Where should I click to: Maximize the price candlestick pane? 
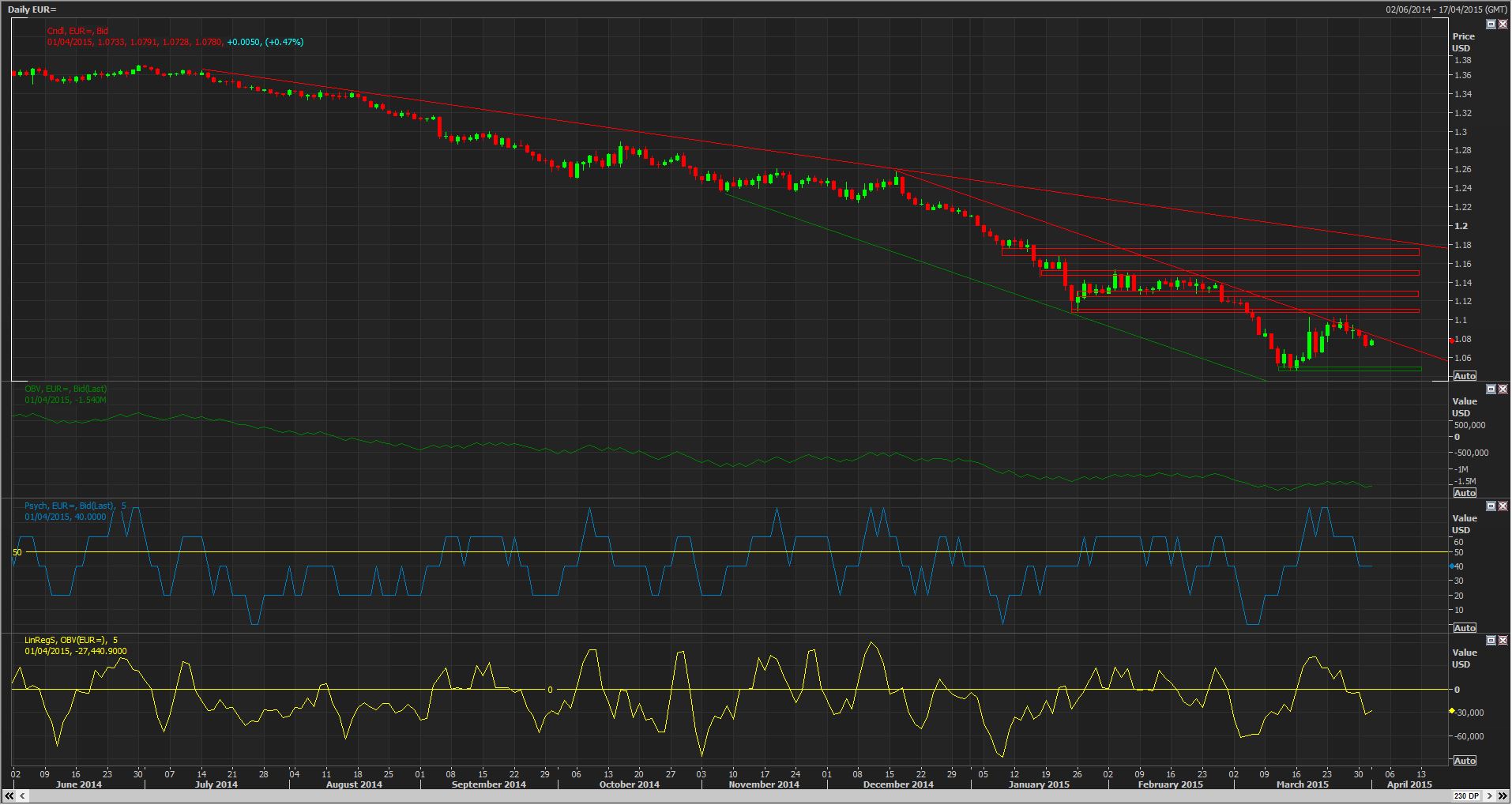click(x=1491, y=24)
